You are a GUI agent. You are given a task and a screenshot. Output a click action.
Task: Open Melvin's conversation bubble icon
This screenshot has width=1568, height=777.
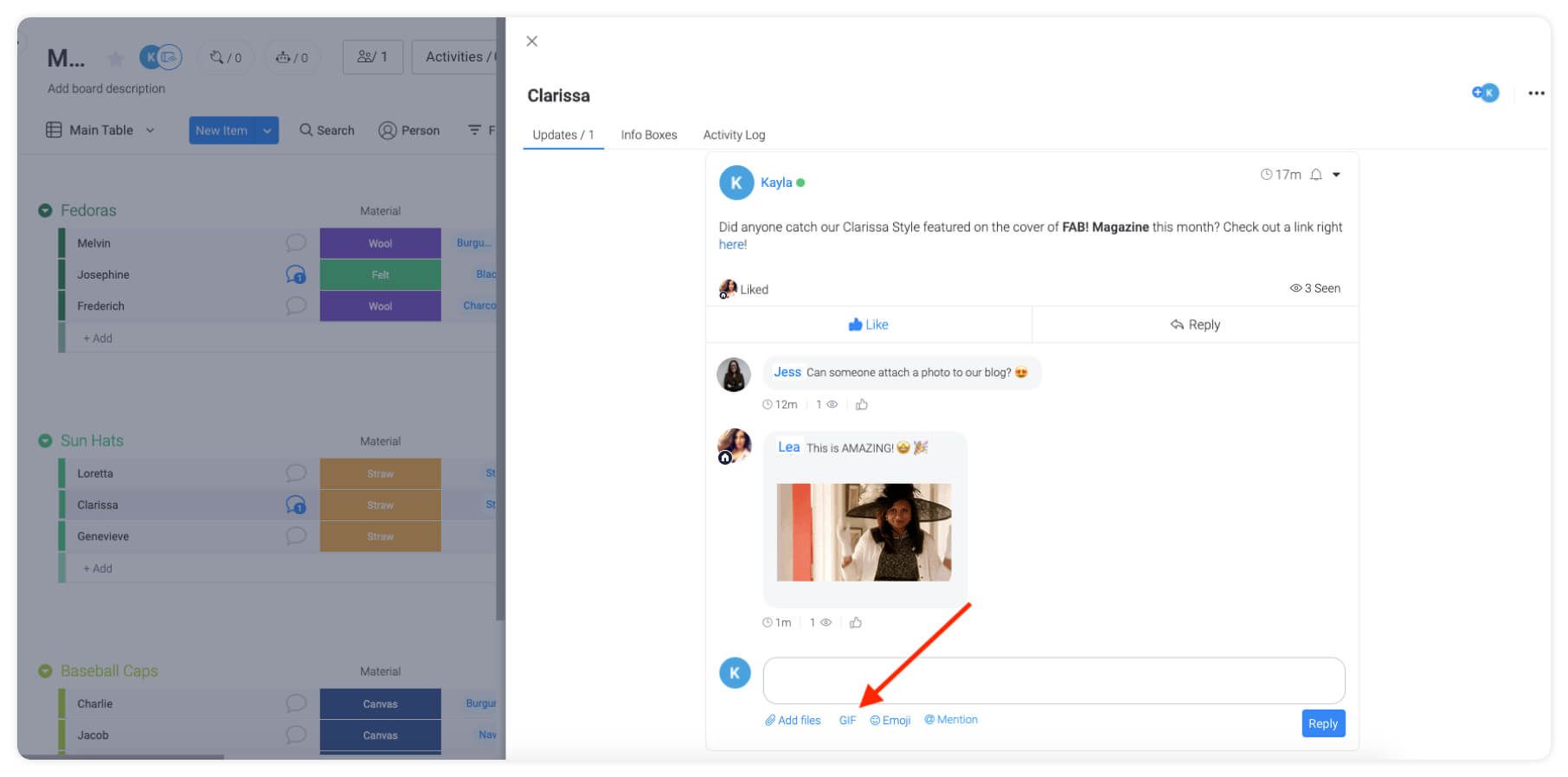coord(296,243)
